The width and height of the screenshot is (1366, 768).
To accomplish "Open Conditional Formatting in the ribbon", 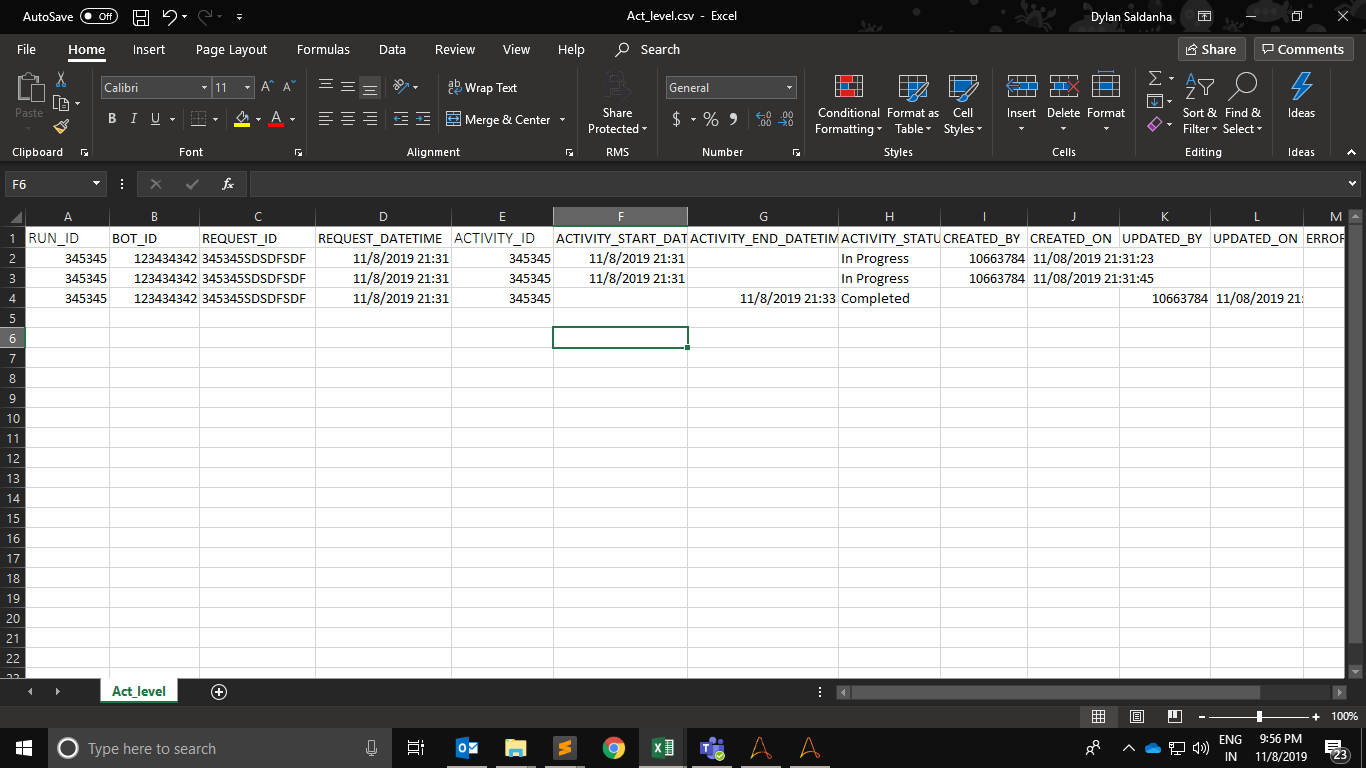I will pos(848,105).
